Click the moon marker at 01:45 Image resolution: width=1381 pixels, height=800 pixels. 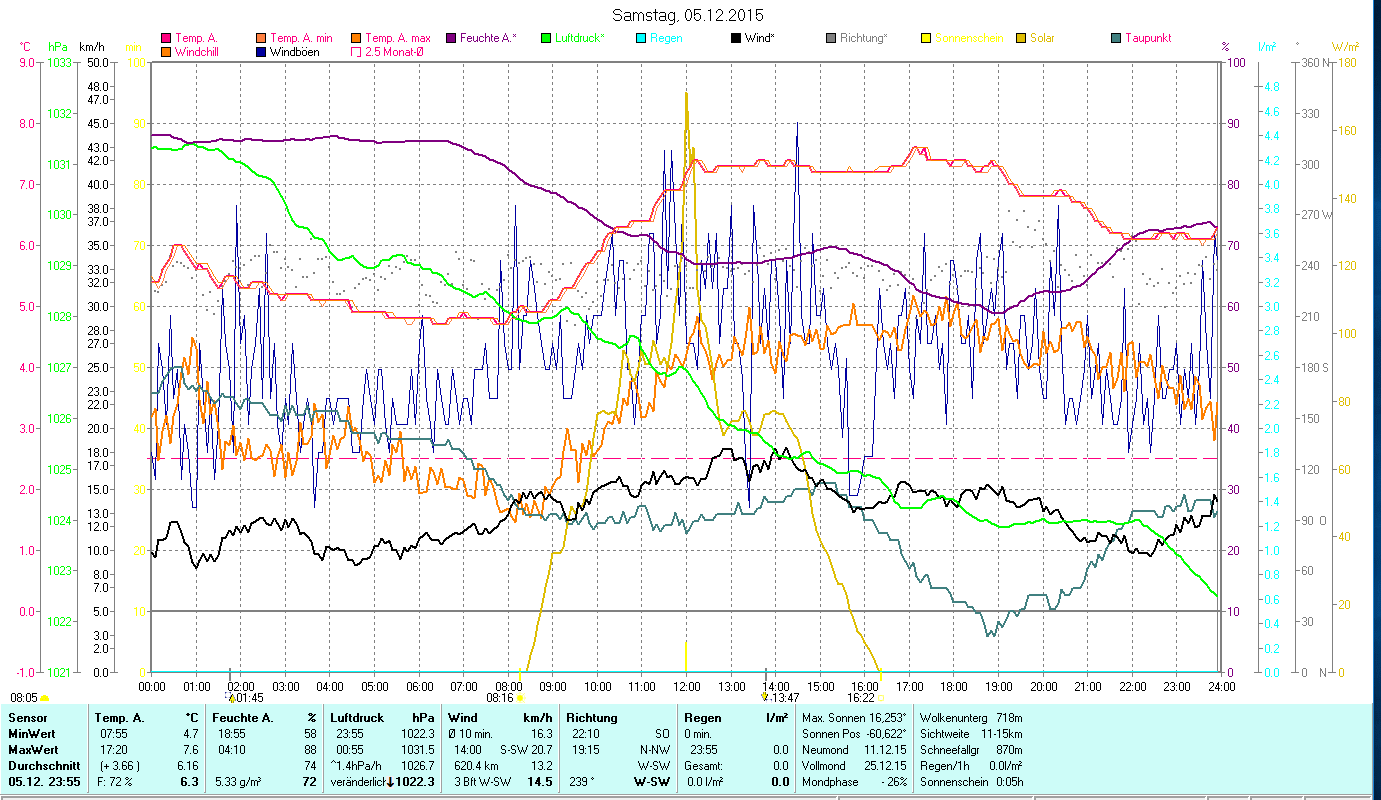(229, 697)
